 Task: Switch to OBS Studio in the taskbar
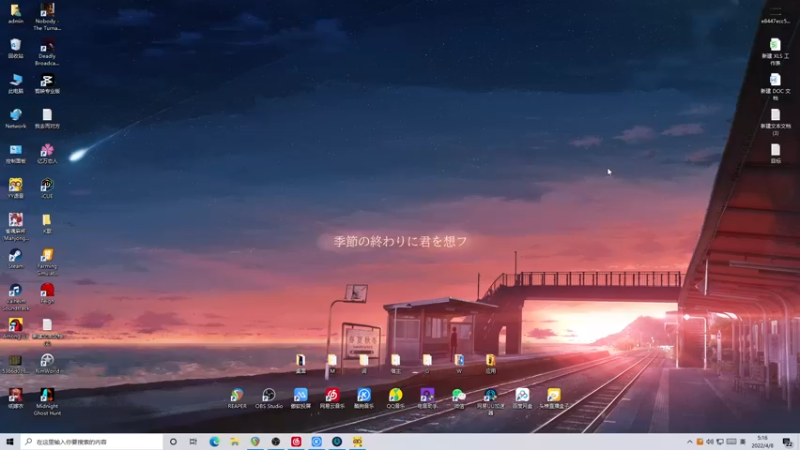pyautogui.click(x=276, y=441)
